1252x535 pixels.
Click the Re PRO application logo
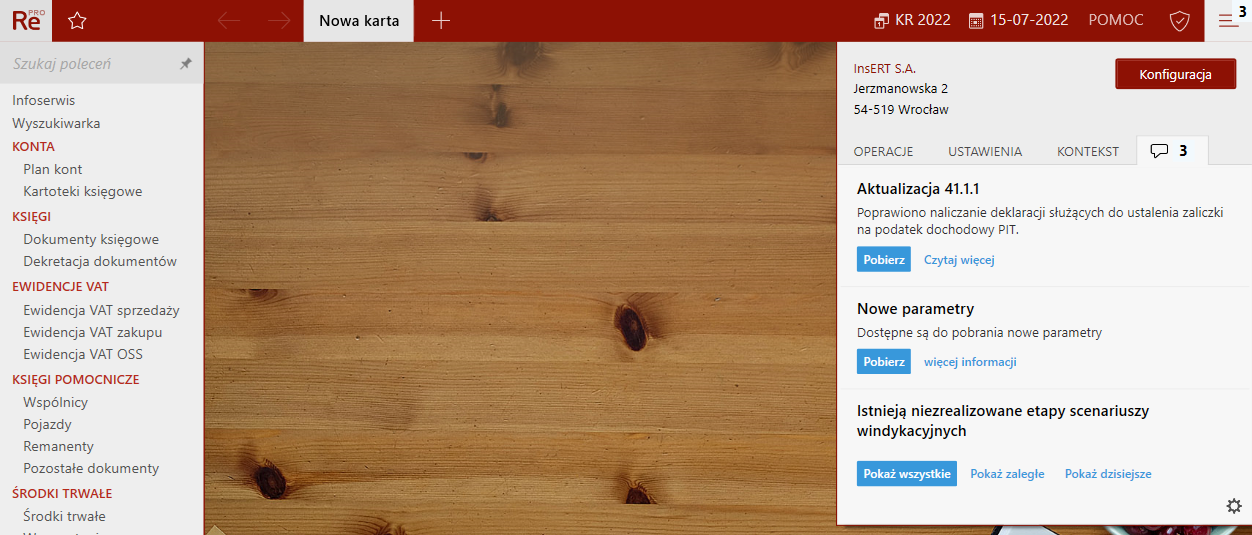27,20
